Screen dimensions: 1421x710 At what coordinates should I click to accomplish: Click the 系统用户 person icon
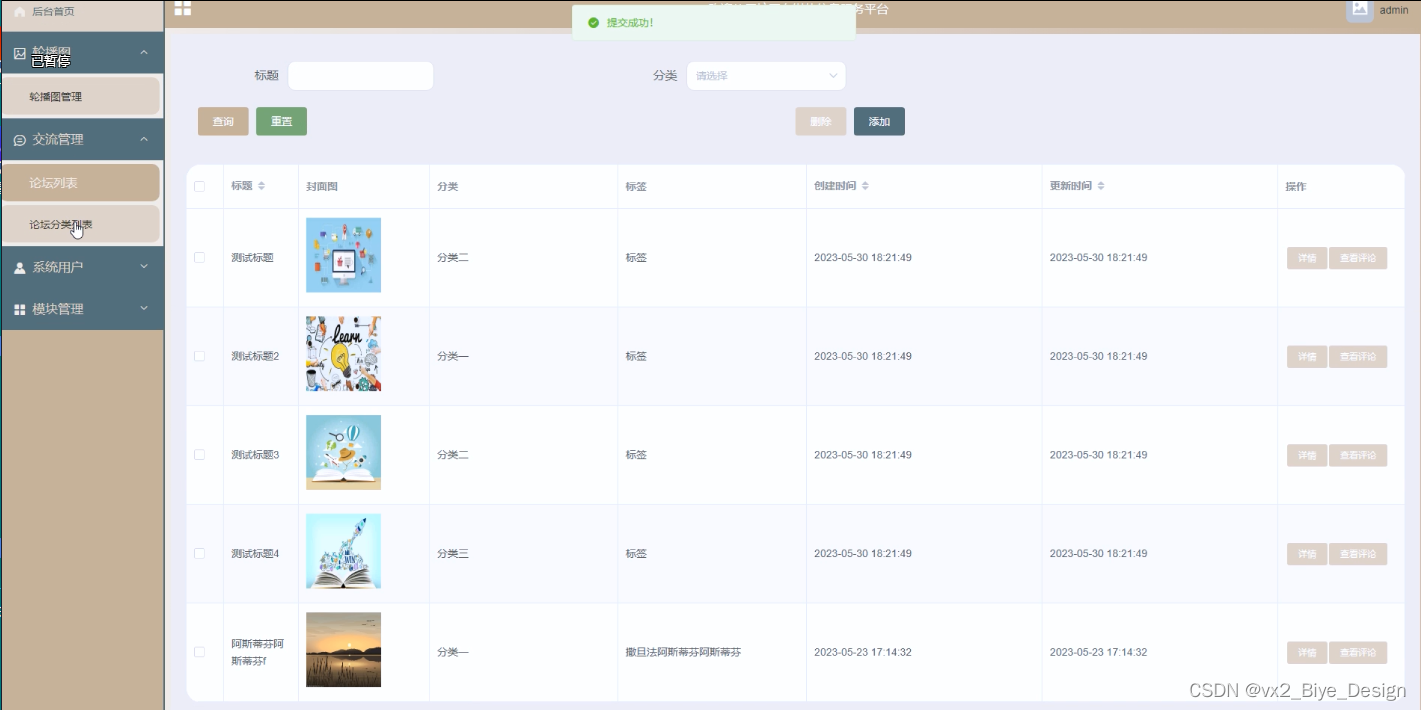(x=19, y=267)
